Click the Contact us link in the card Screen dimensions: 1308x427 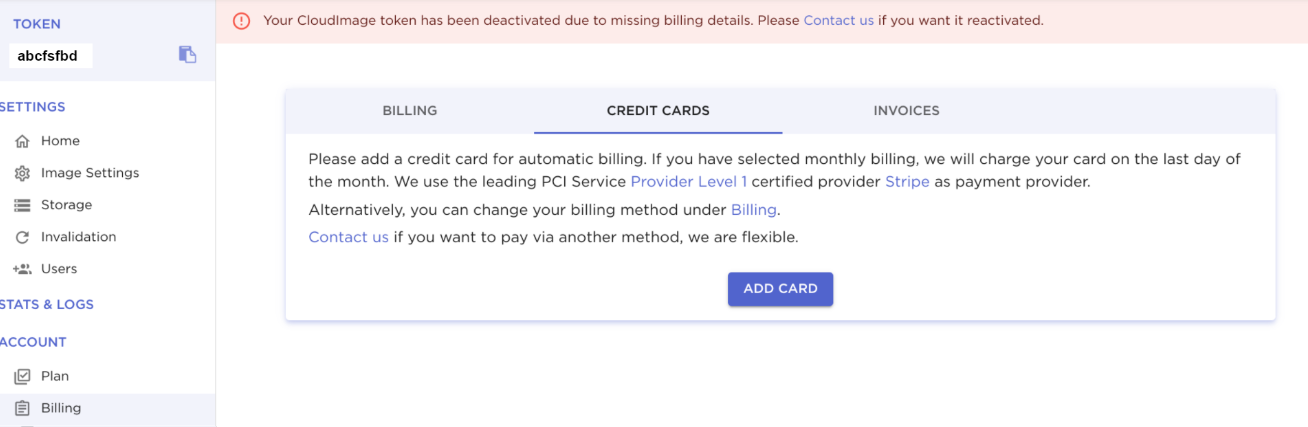pos(348,238)
